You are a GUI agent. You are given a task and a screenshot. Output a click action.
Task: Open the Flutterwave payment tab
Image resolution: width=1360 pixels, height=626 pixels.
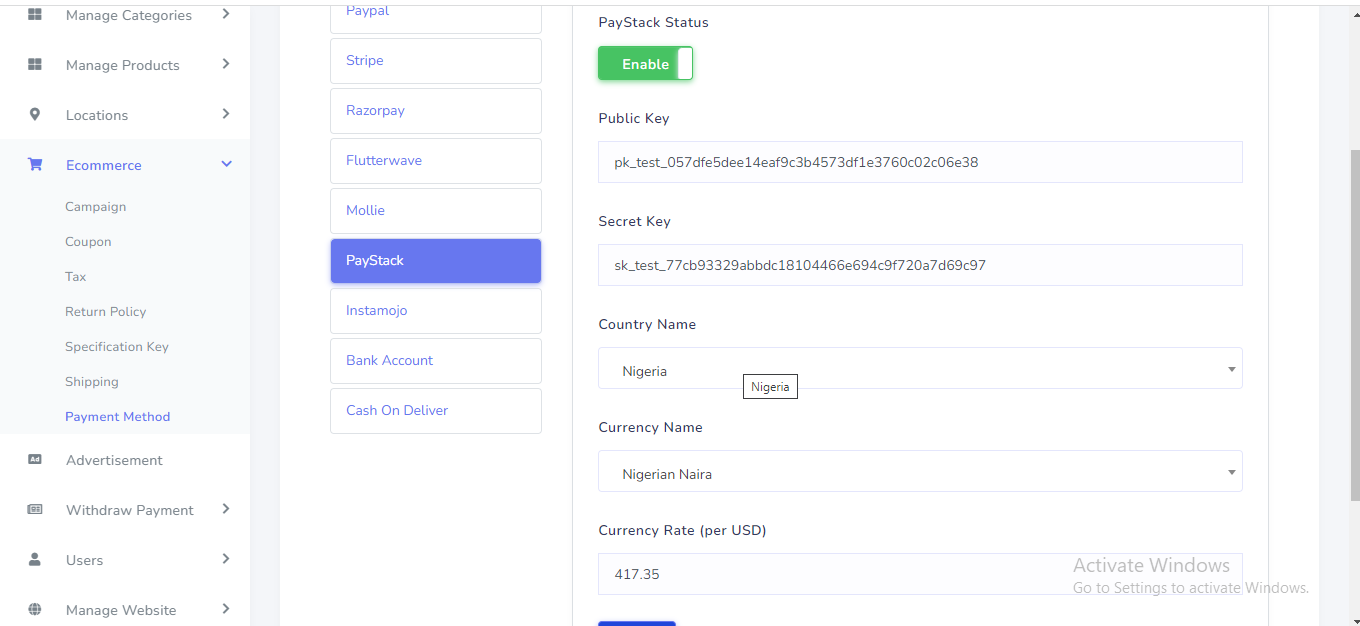coord(435,161)
